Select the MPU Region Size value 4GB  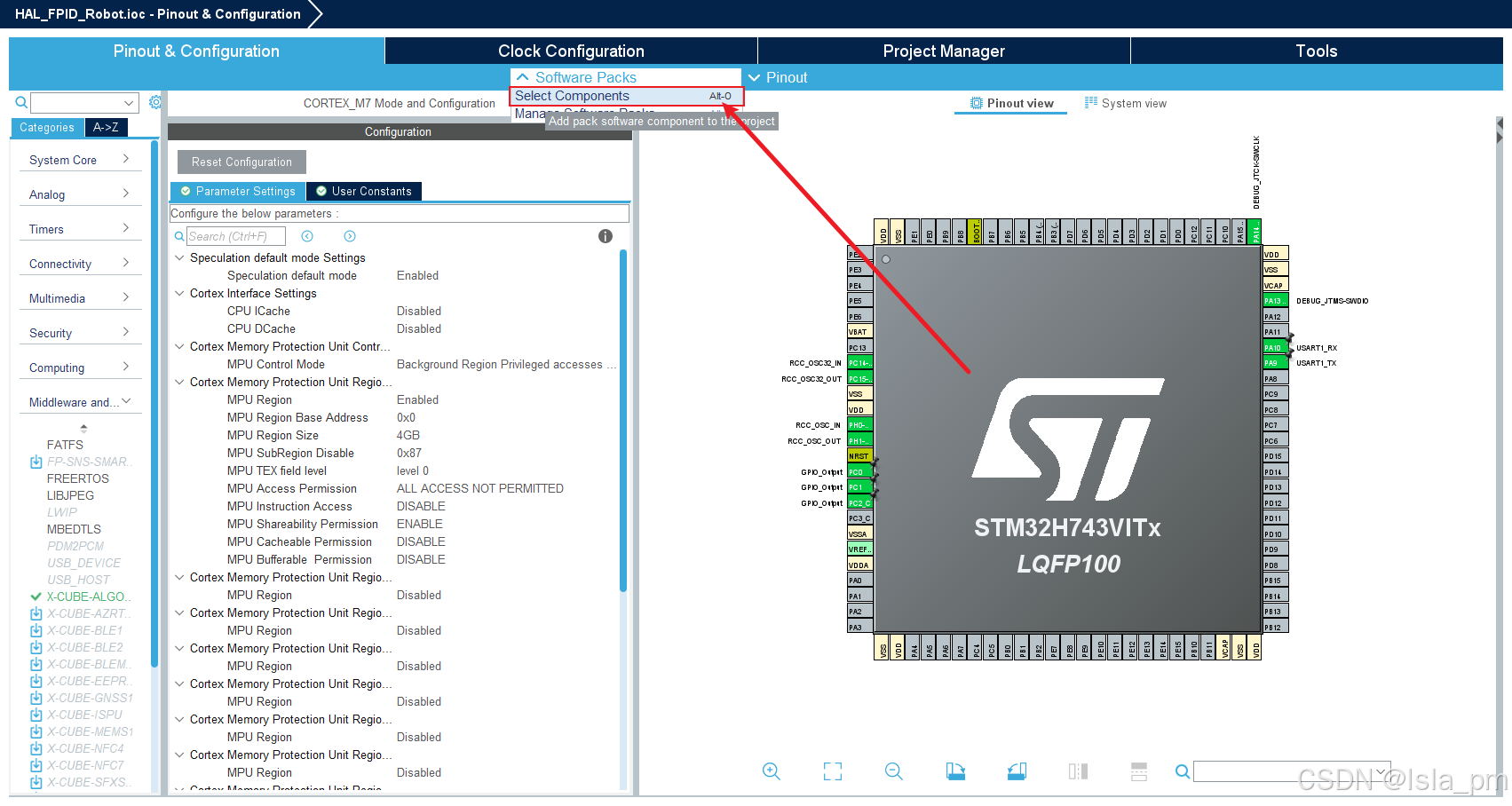(408, 435)
